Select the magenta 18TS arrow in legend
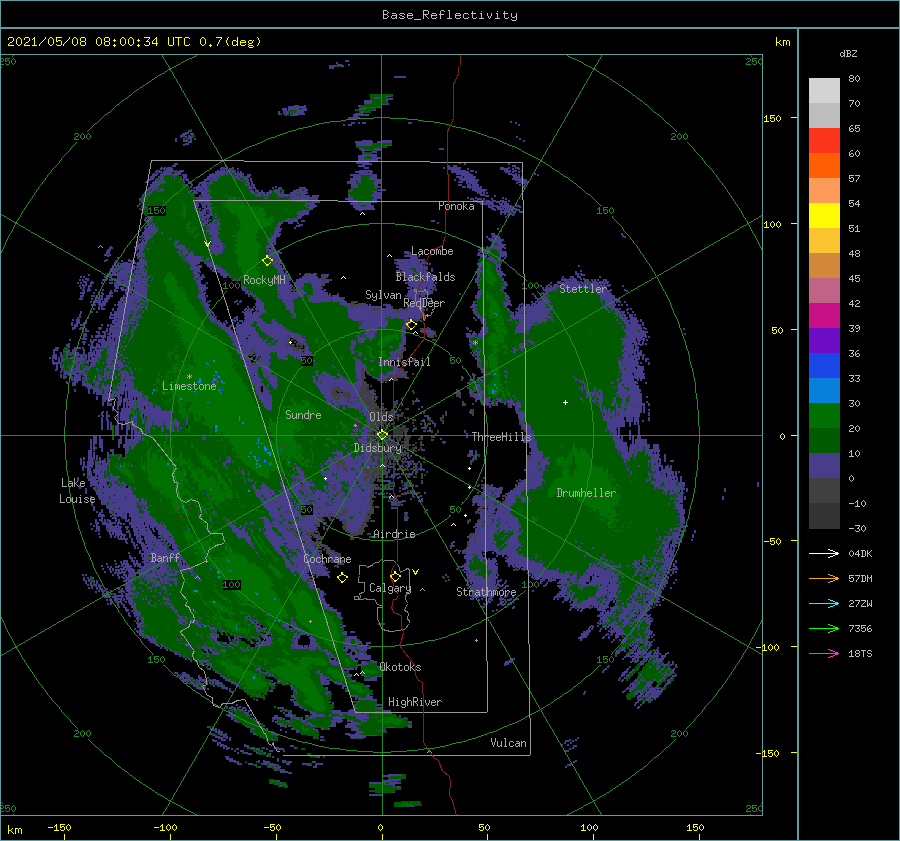The width and height of the screenshot is (900, 841). point(824,653)
